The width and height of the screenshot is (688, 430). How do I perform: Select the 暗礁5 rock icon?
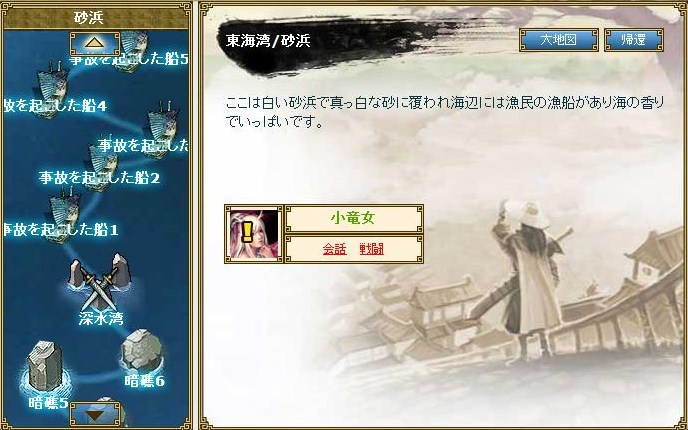coord(45,367)
